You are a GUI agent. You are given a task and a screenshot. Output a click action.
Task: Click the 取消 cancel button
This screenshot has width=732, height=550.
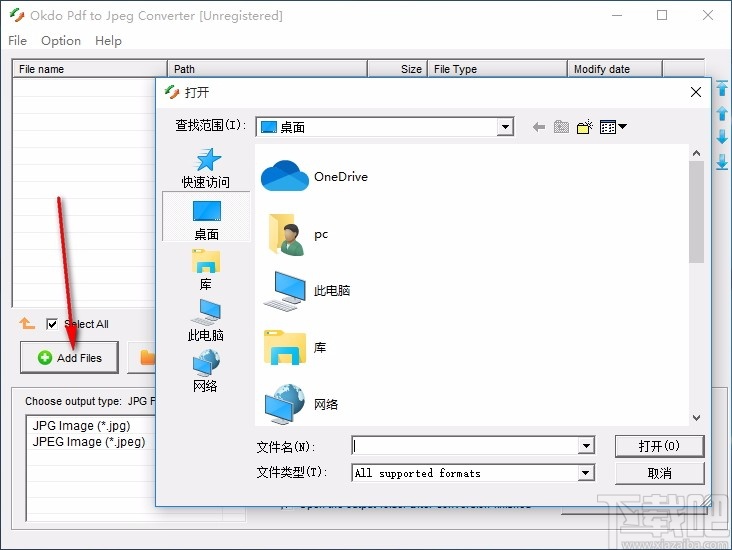pyautogui.click(x=659, y=473)
